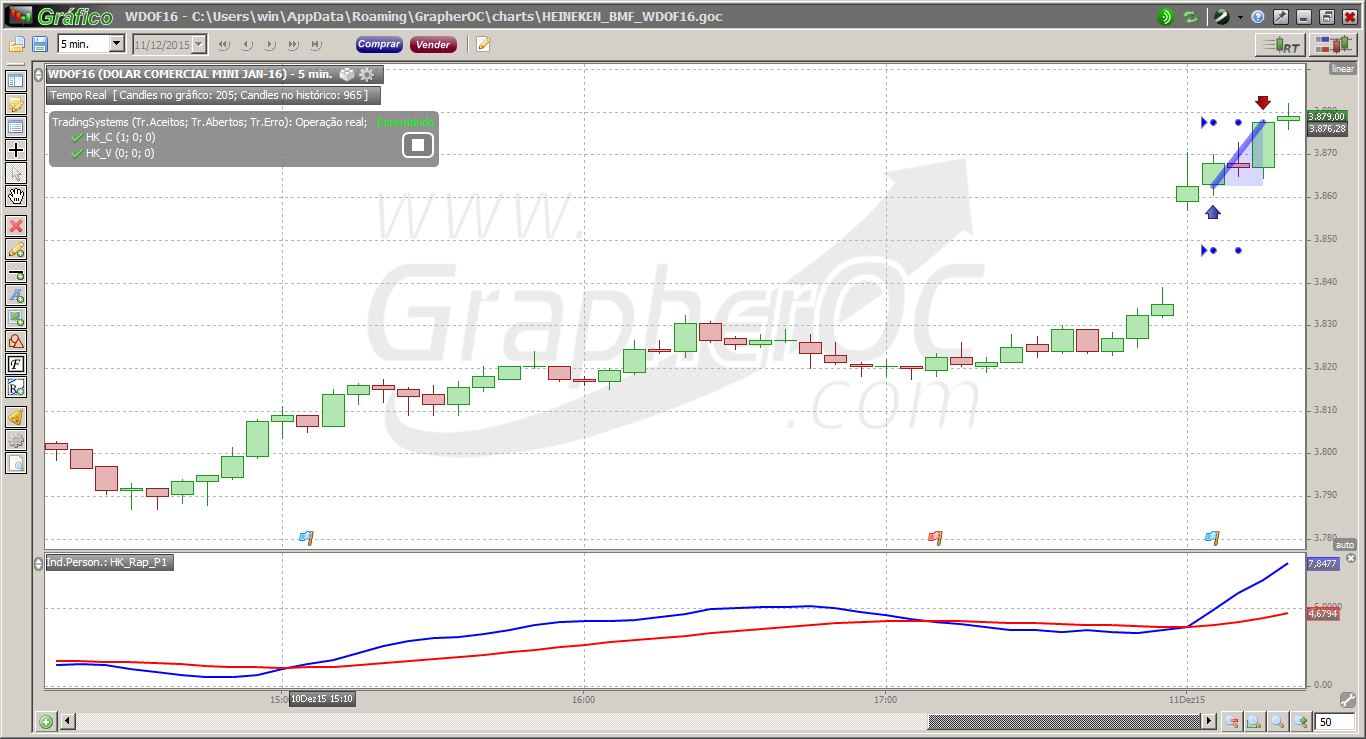The width and height of the screenshot is (1366, 739).
Task: Open a chart file via folder icon
Action: tap(17, 44)
